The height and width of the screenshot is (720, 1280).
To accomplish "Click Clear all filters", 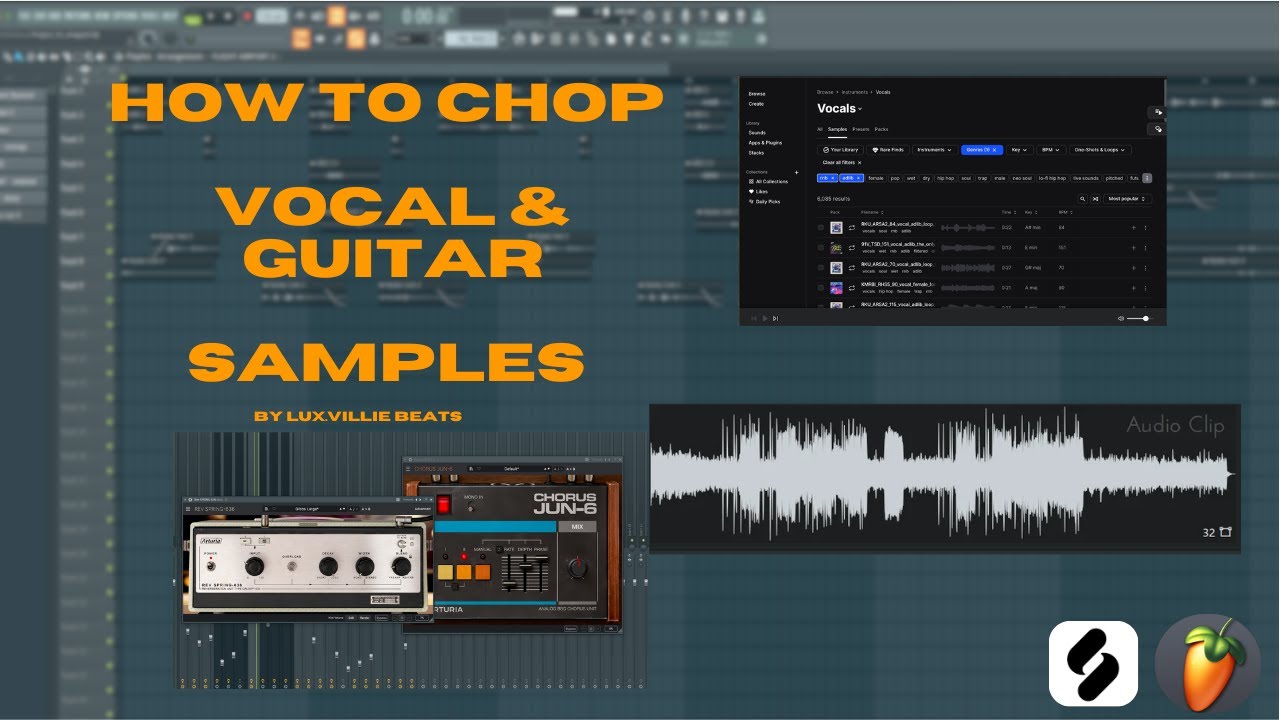I will click(842, 163).
